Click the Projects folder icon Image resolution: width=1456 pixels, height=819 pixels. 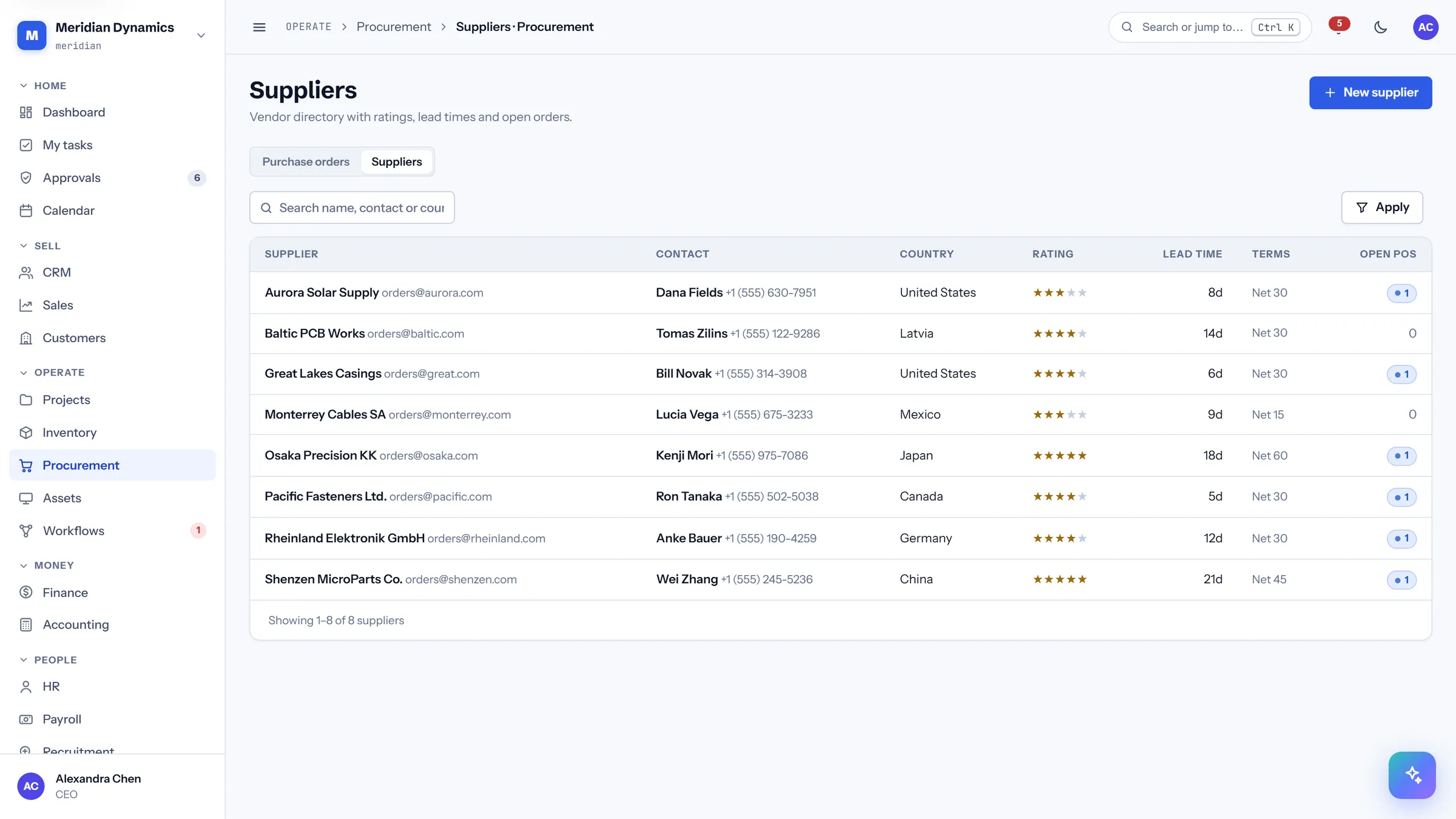(25, 400)
